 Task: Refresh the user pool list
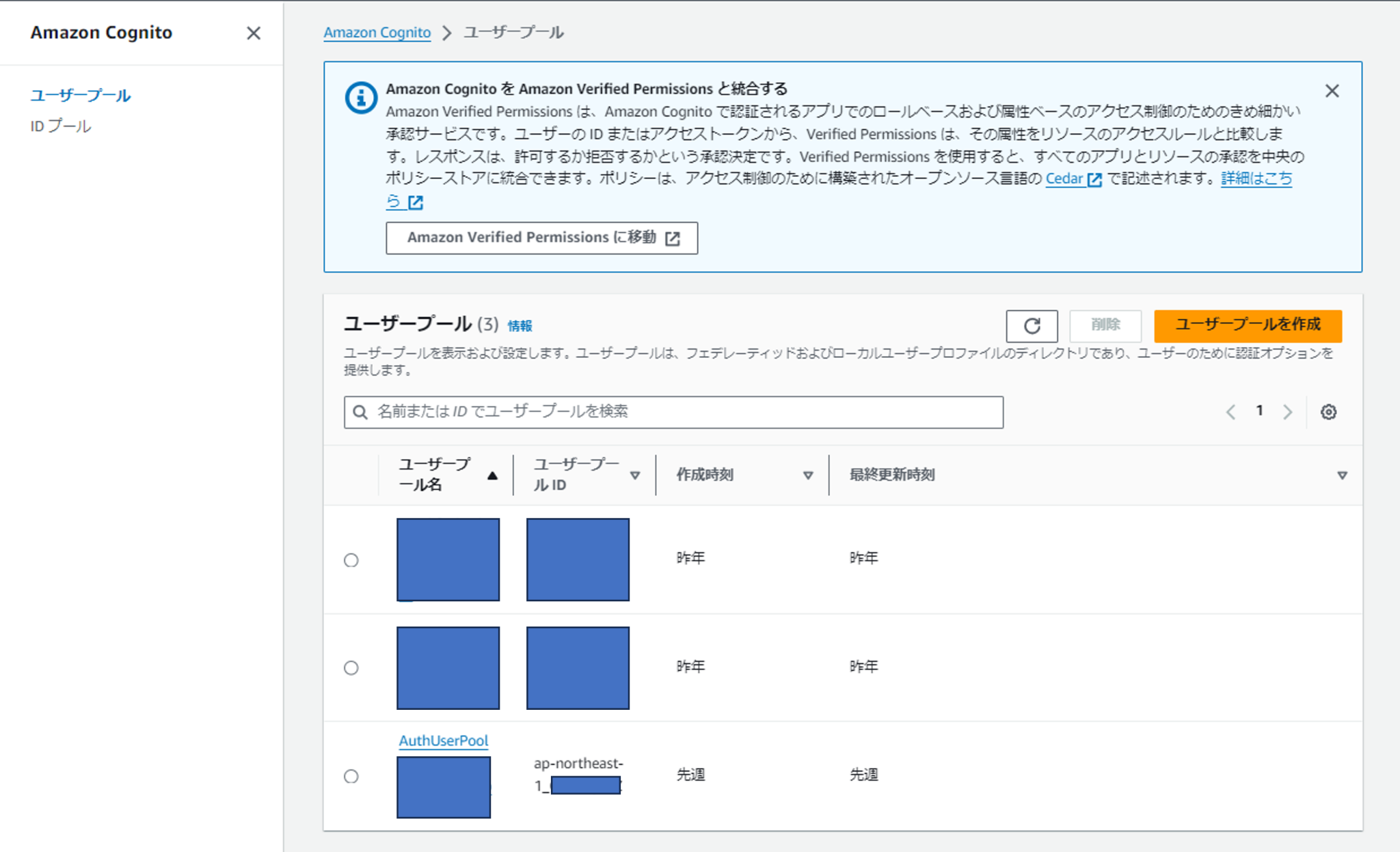tap(1032, 326)
